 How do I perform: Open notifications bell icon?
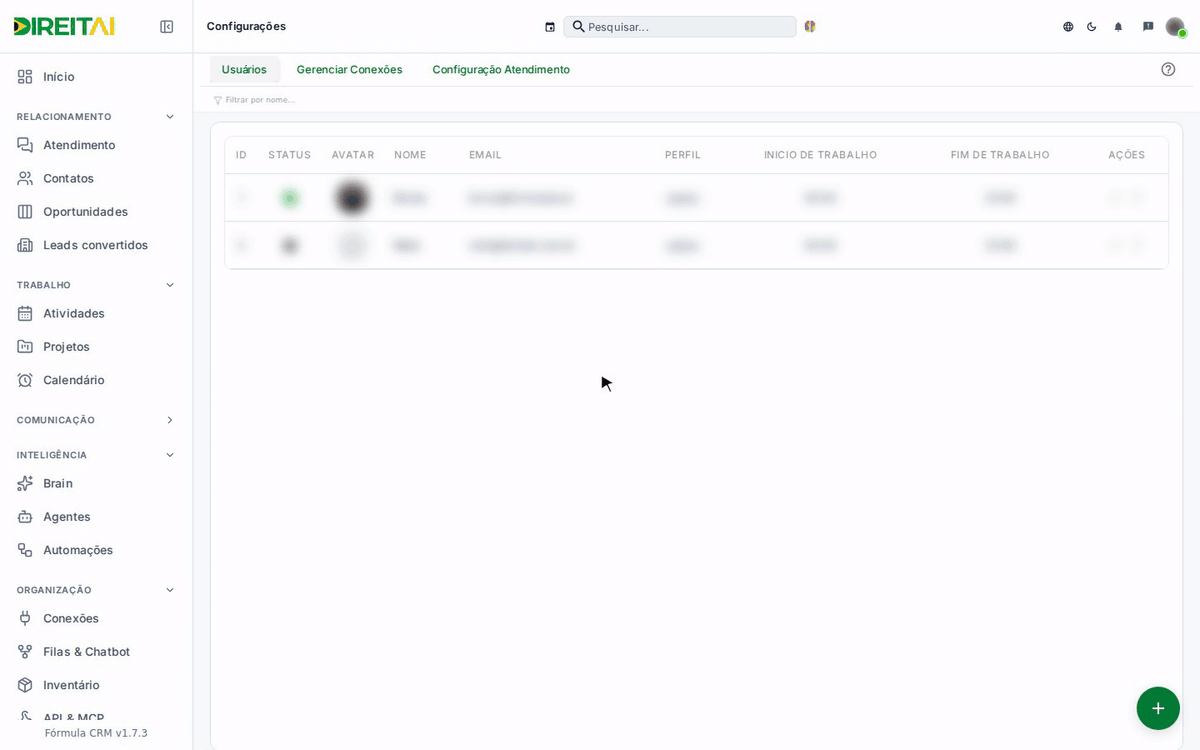tap(1118, 27)
